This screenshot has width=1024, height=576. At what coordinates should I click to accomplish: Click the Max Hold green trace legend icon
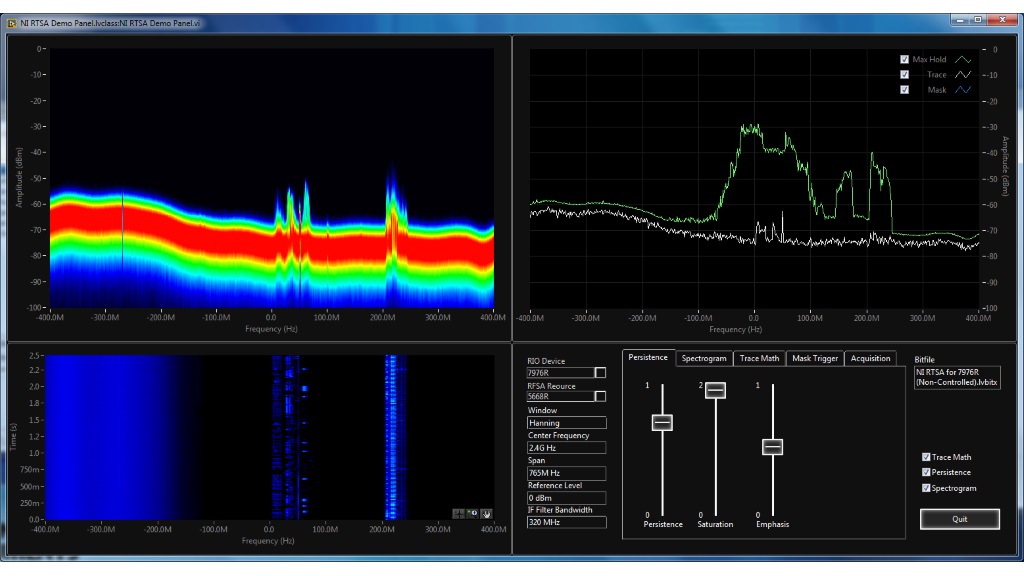pos(963,59)
